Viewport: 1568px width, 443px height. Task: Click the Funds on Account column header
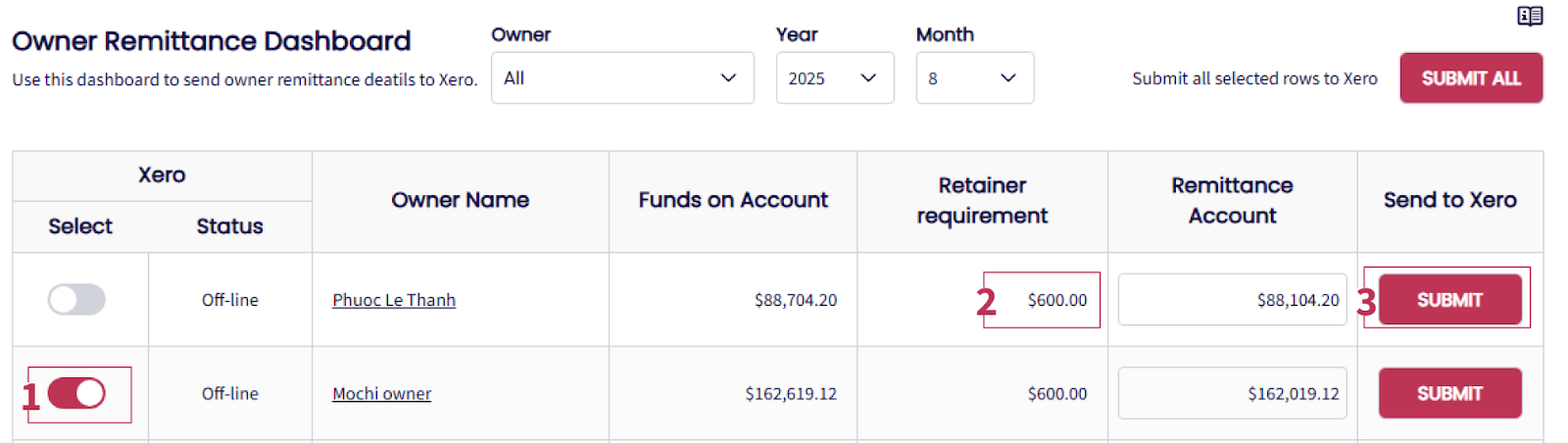(733, 201)
